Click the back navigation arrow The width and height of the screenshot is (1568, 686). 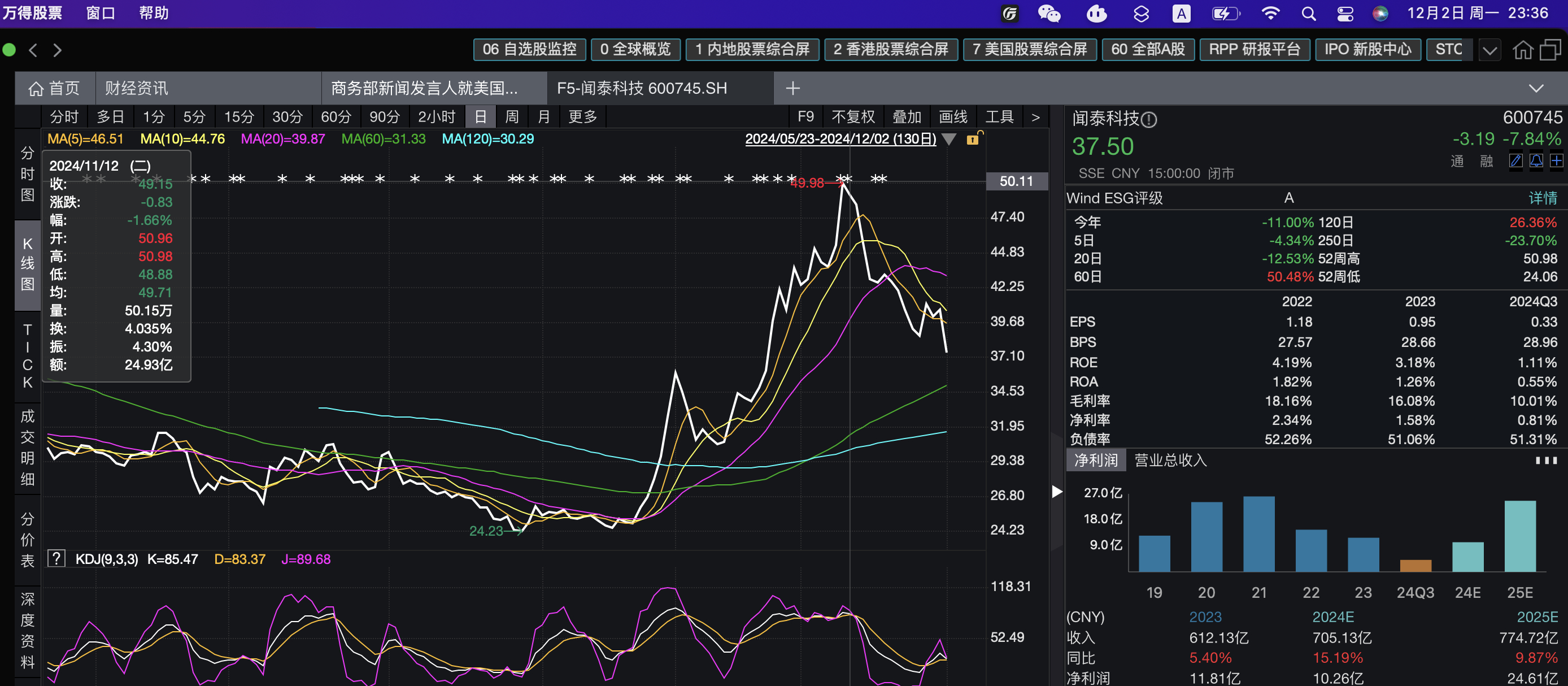pos(33,50)
